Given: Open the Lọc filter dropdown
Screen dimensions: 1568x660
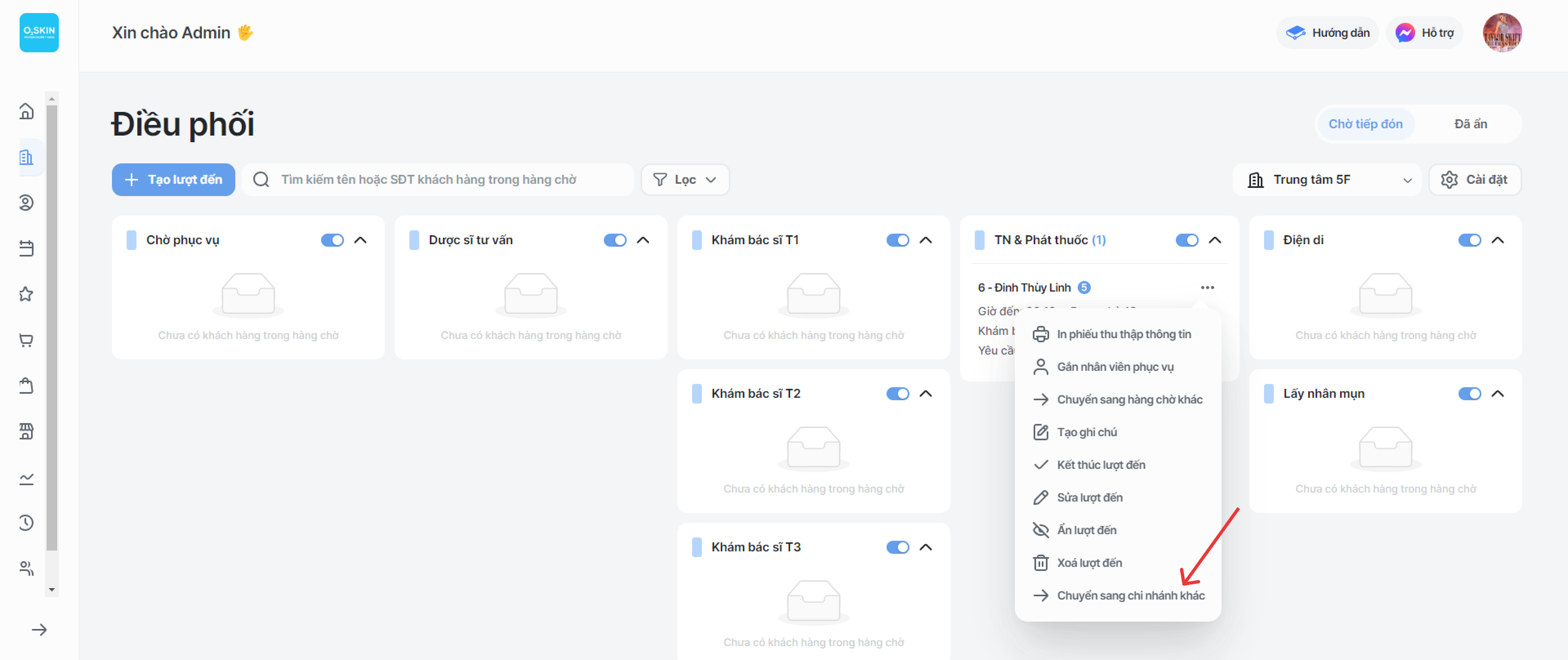Looking at the screenshot, I should (685, 179).
